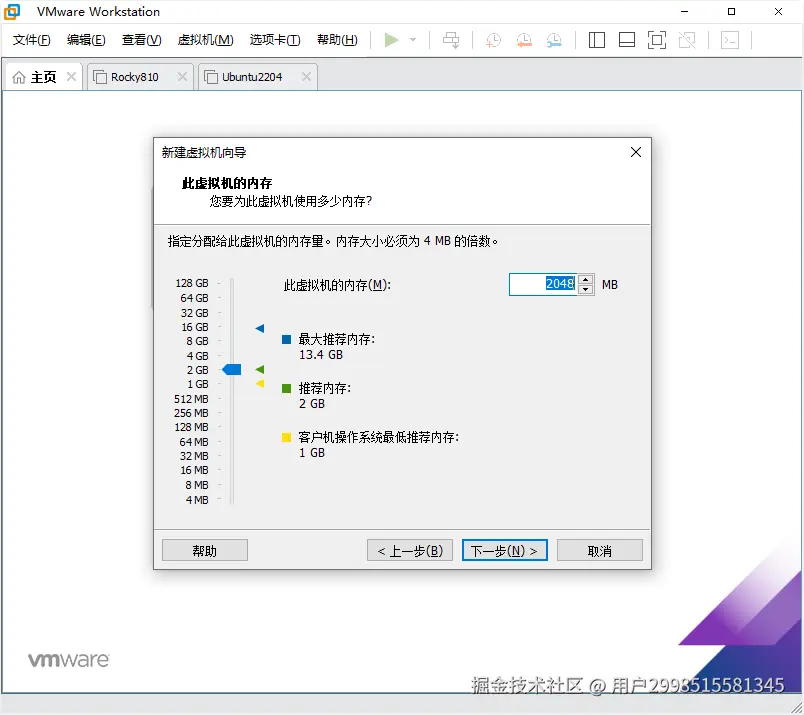Open the 帮助(H) menu

point(337,40)
